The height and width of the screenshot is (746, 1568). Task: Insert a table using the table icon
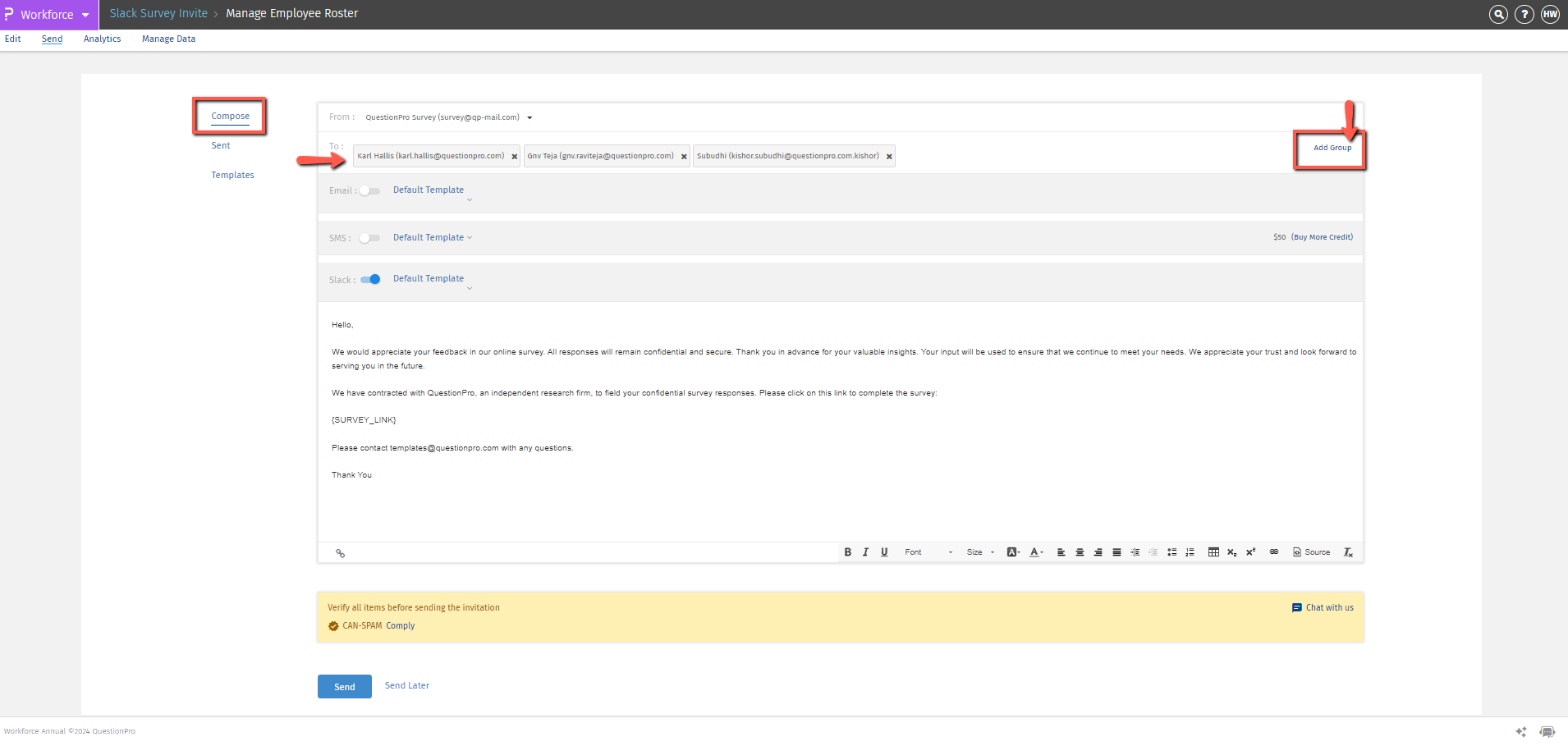(x=1213, y=552)
